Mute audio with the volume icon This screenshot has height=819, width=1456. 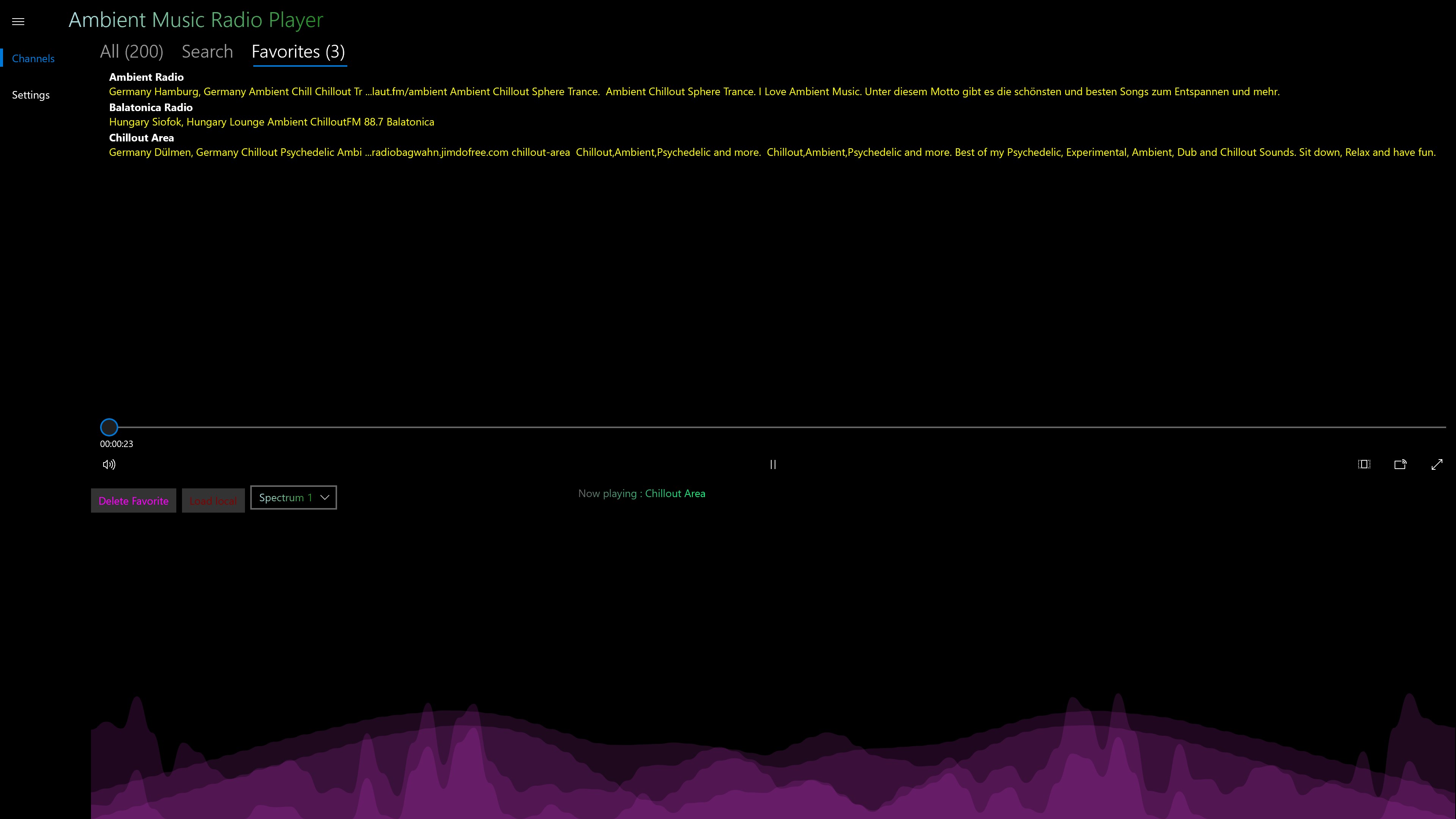click(109, 464)
